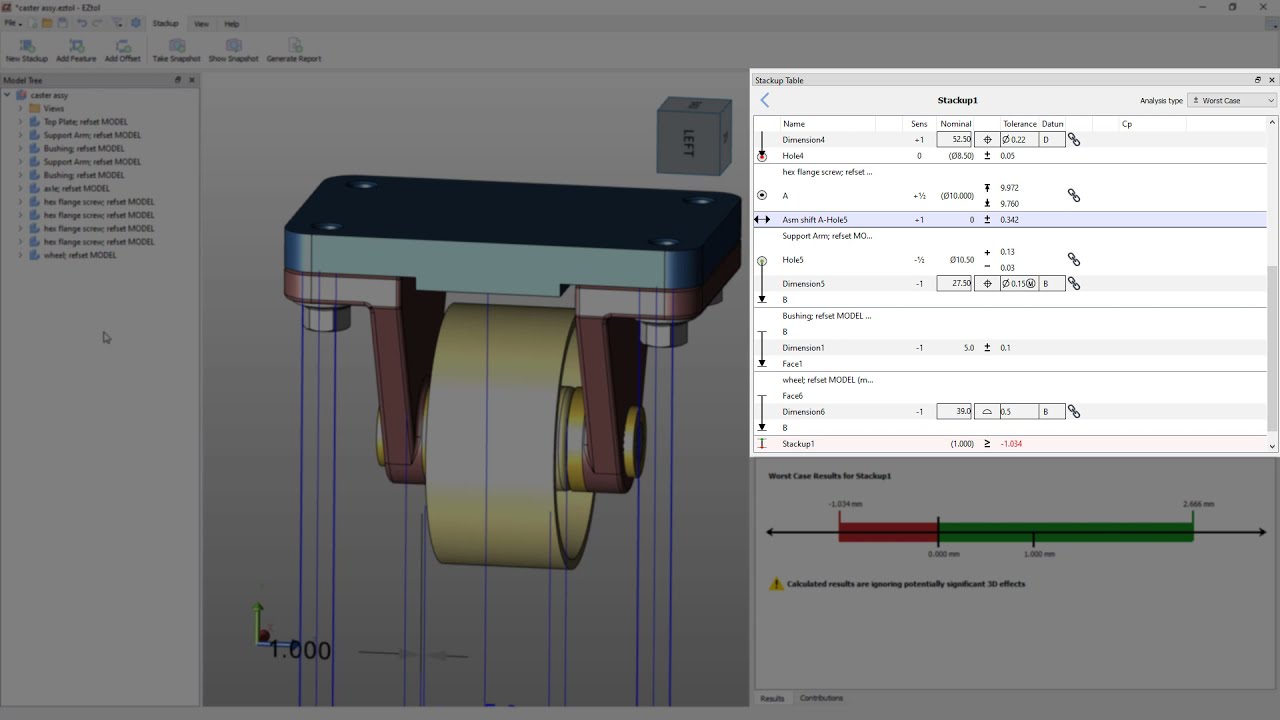1280x720 pixels.
Task: Click the LEFT face of the view cube
Action: (x=689, y=141)
